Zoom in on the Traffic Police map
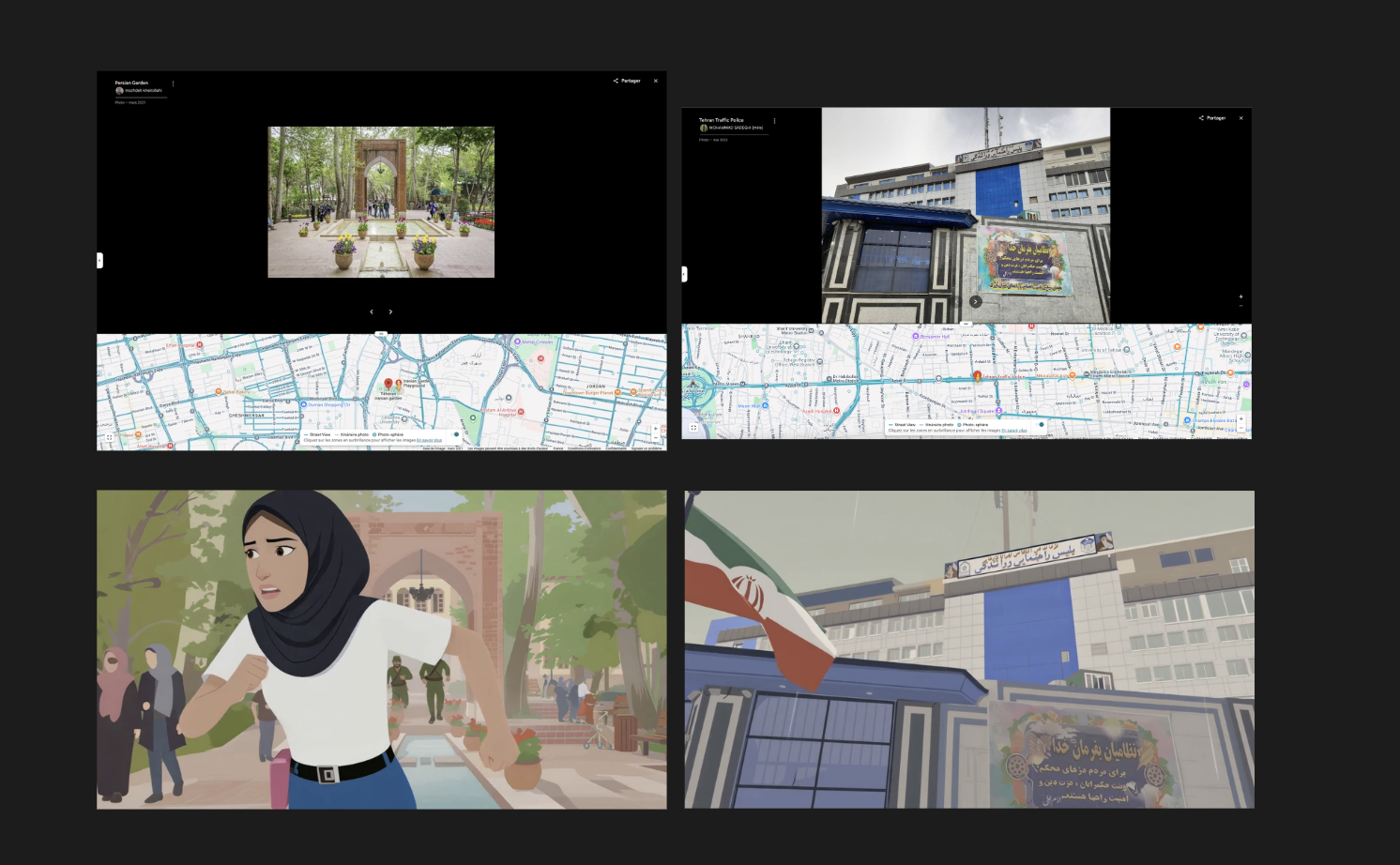Image resolution: width=1400 pixels, height=865 pixels. [x=1240, y=418]
